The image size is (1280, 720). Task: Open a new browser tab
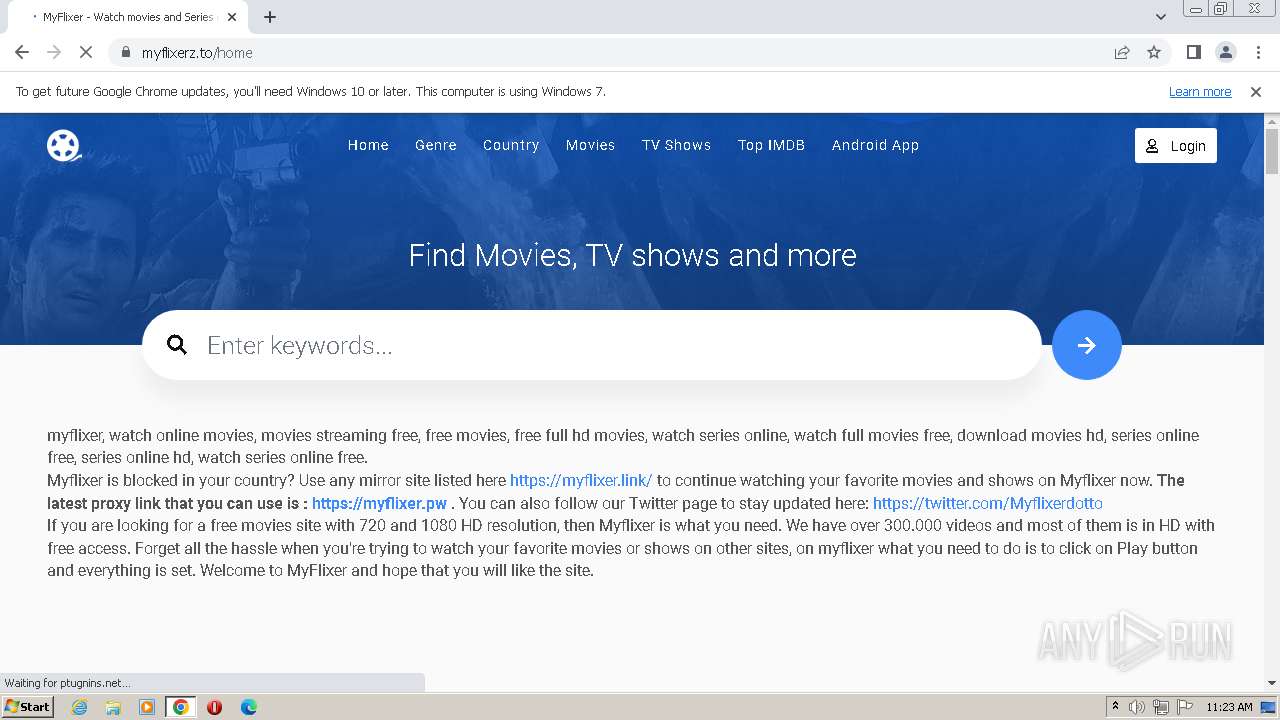click(270, 17)
